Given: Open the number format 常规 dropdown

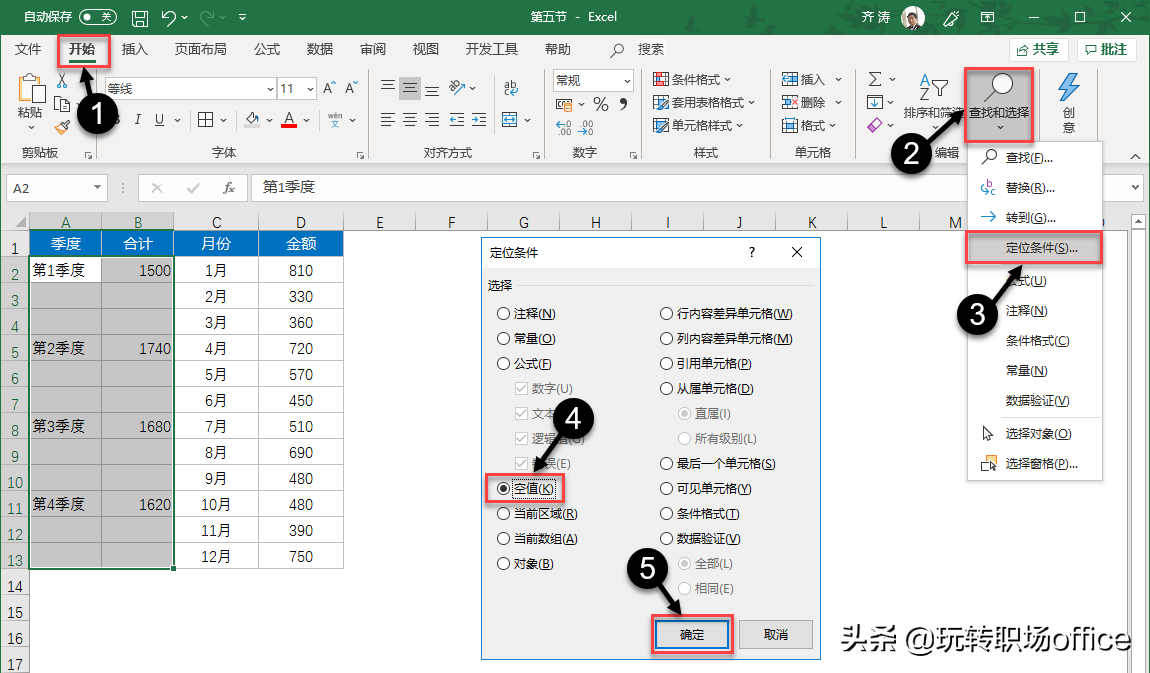Looking at the screenshot, I should click(627, 81).
